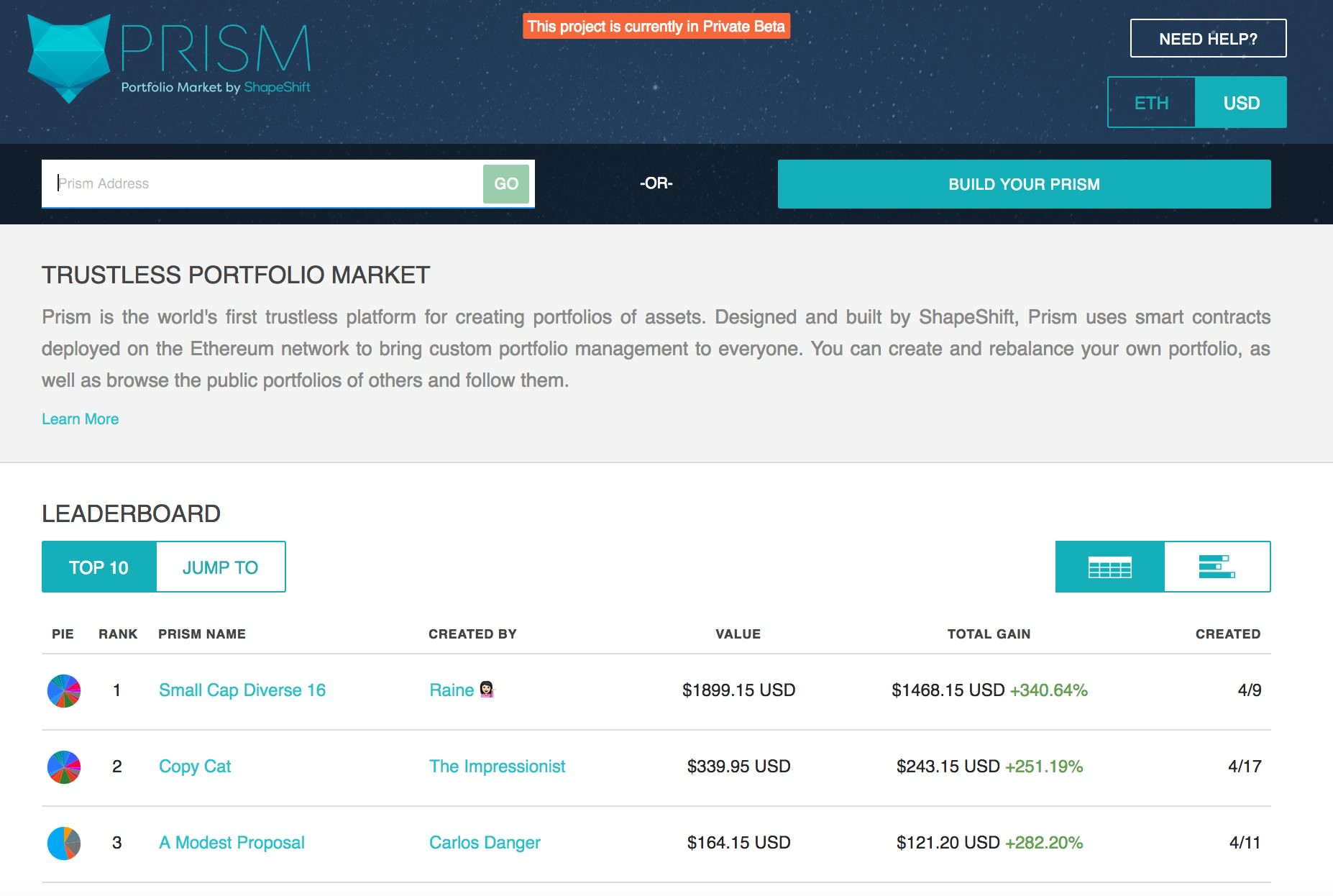The image size is (1333, 896).
Task: Click the PIE column header
Action: point(63,634)
